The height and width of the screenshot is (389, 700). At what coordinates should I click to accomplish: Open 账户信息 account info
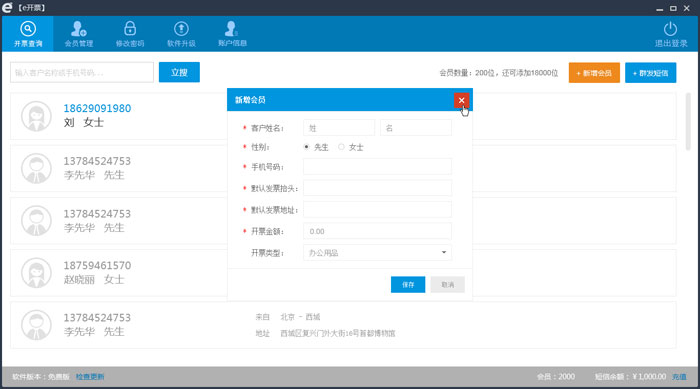tap(232, 34)
